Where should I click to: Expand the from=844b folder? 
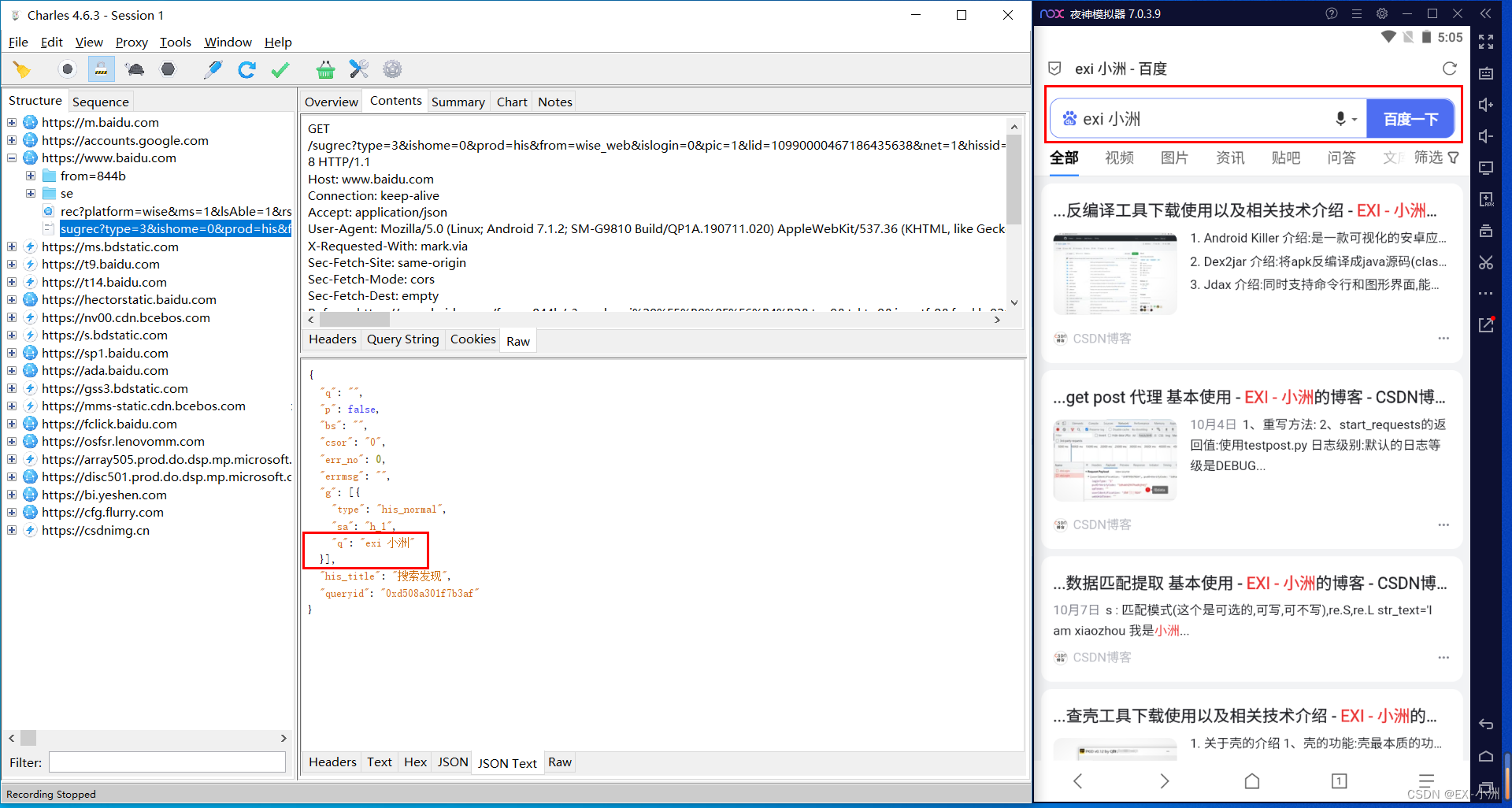(x=31, y=176)
